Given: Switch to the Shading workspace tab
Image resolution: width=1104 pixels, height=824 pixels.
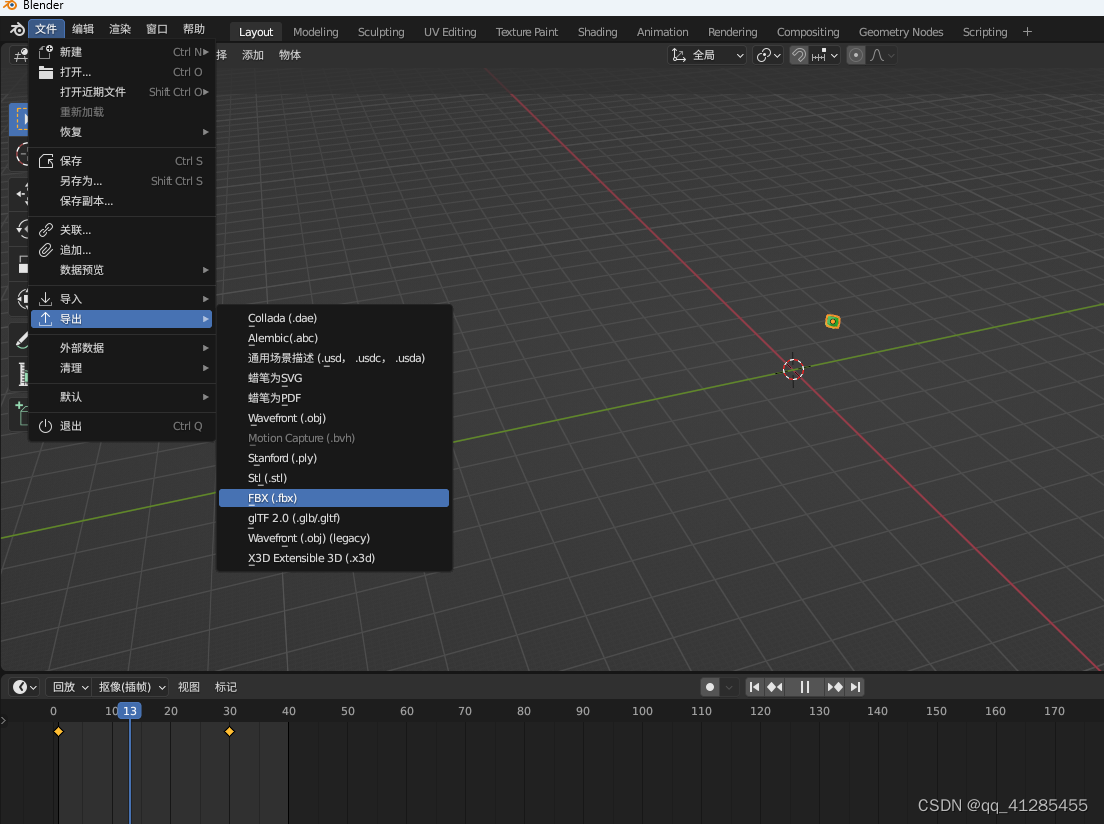Looking at the screenshot, I should (x=597, y=32).
